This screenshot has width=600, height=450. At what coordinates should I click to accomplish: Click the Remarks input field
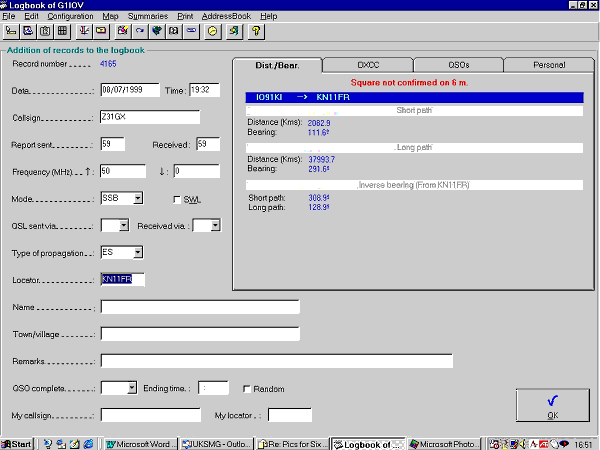coord(277,361)
